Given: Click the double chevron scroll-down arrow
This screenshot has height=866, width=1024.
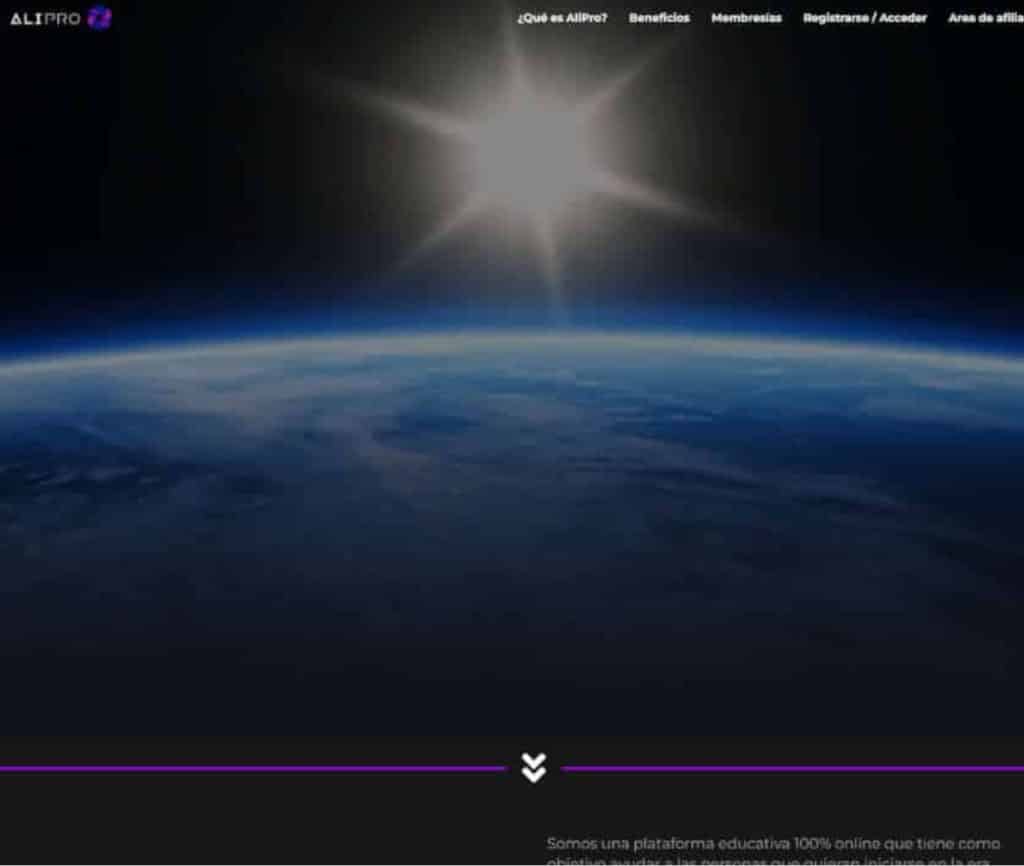Looking at the screenshot, I should [x=534, y=768].
